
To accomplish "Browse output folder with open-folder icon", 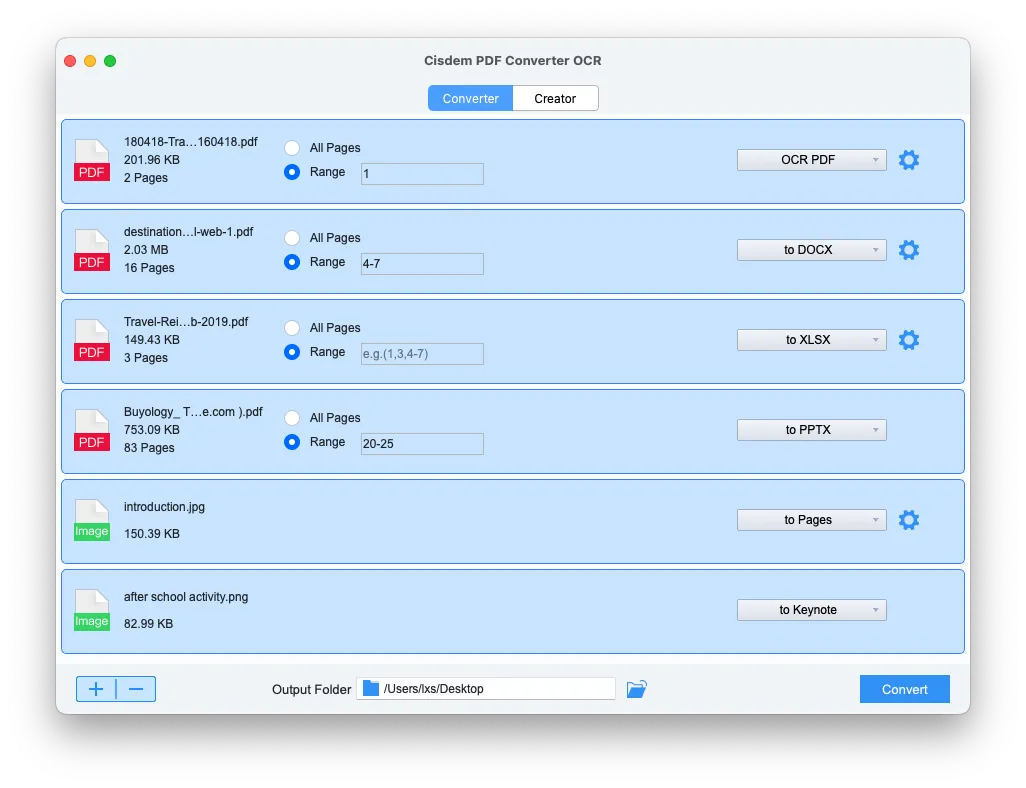I will coord(636,689).
